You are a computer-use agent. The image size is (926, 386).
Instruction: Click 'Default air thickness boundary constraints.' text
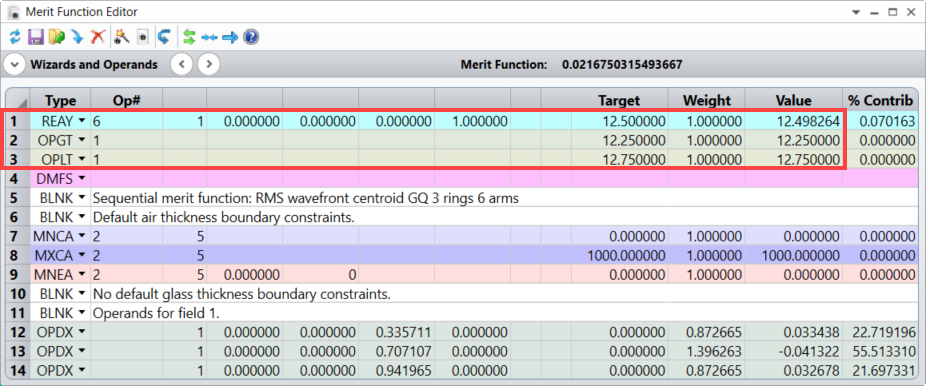[224, 217]
